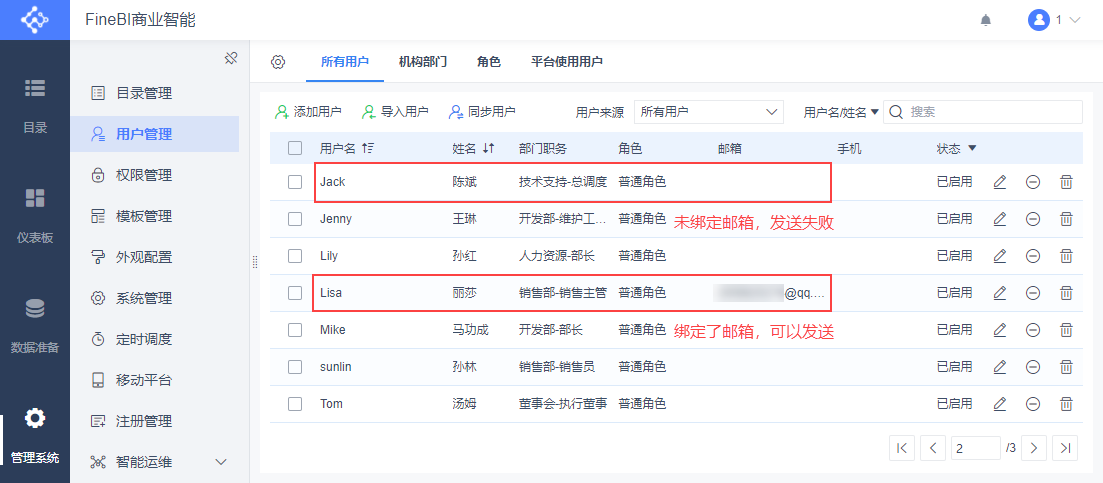This screenshot has width=1103, height=483.
Task: Check the select-all checkbox in the table header
Action: (295, 149)
